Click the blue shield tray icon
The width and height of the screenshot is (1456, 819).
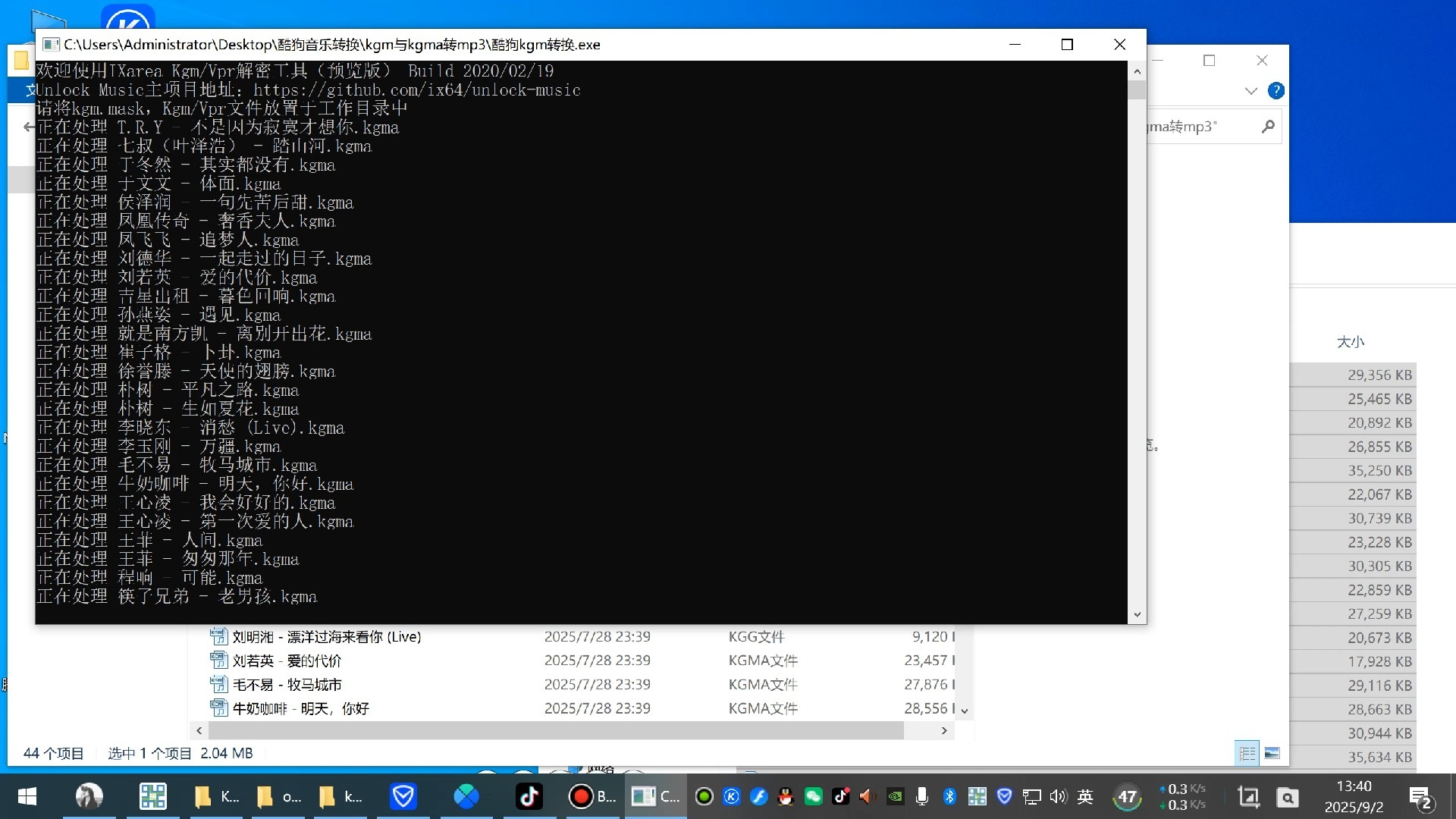click(x=1005, y=796)
